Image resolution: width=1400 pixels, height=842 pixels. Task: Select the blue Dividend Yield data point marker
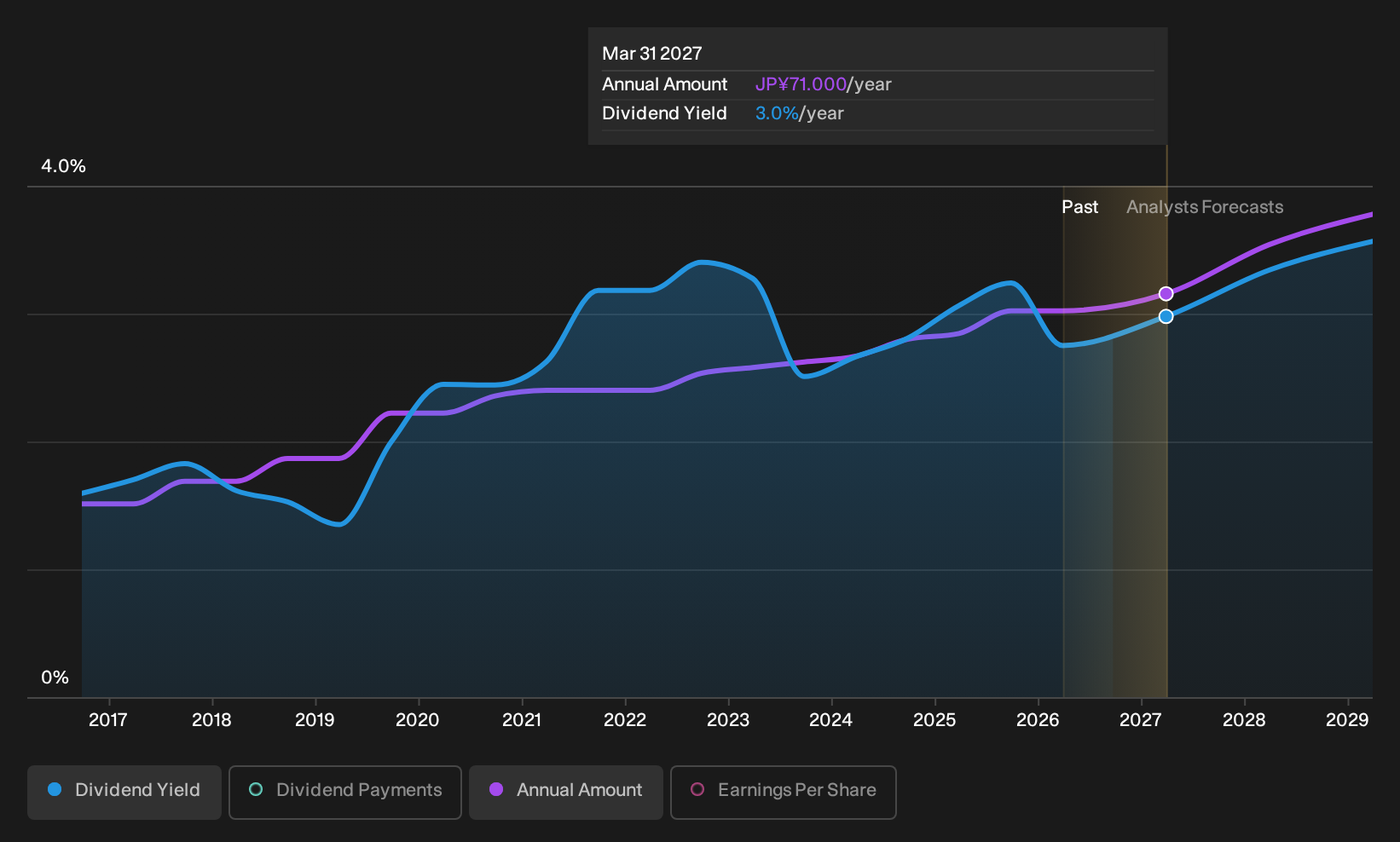coord(1166,316)
